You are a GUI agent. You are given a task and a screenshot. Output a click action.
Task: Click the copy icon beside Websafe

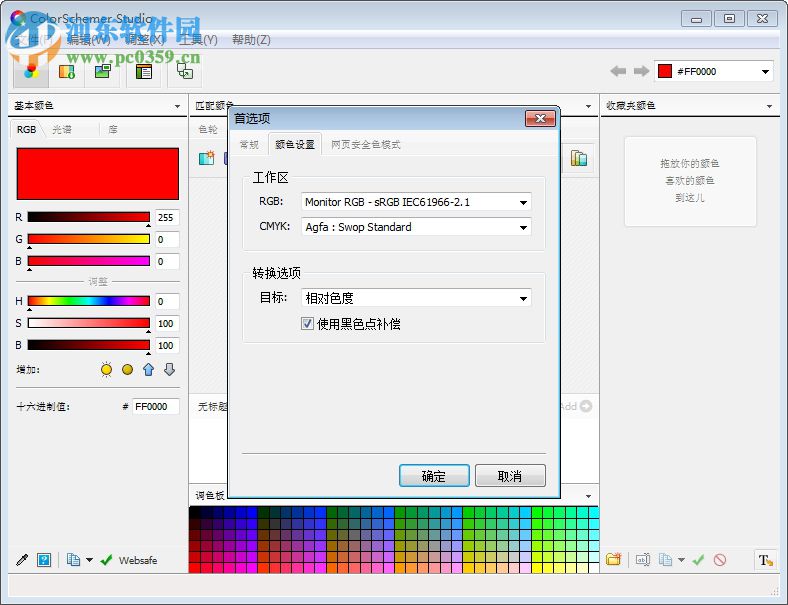(x=73, y=560)
